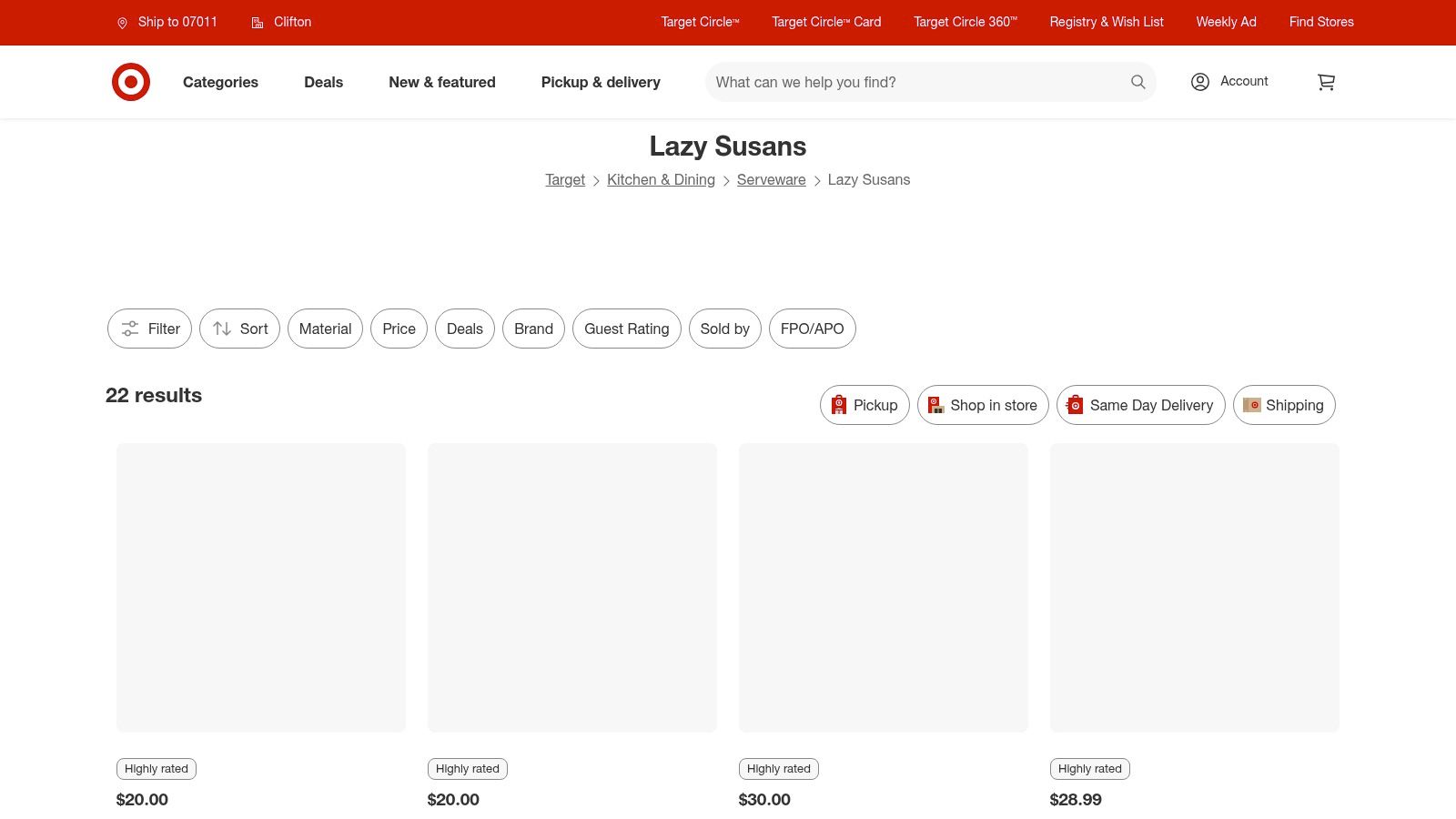The height and width of the screenshot is (819, 1456).
Task: Open Target Circle Card link
Action: pos(826,22)
